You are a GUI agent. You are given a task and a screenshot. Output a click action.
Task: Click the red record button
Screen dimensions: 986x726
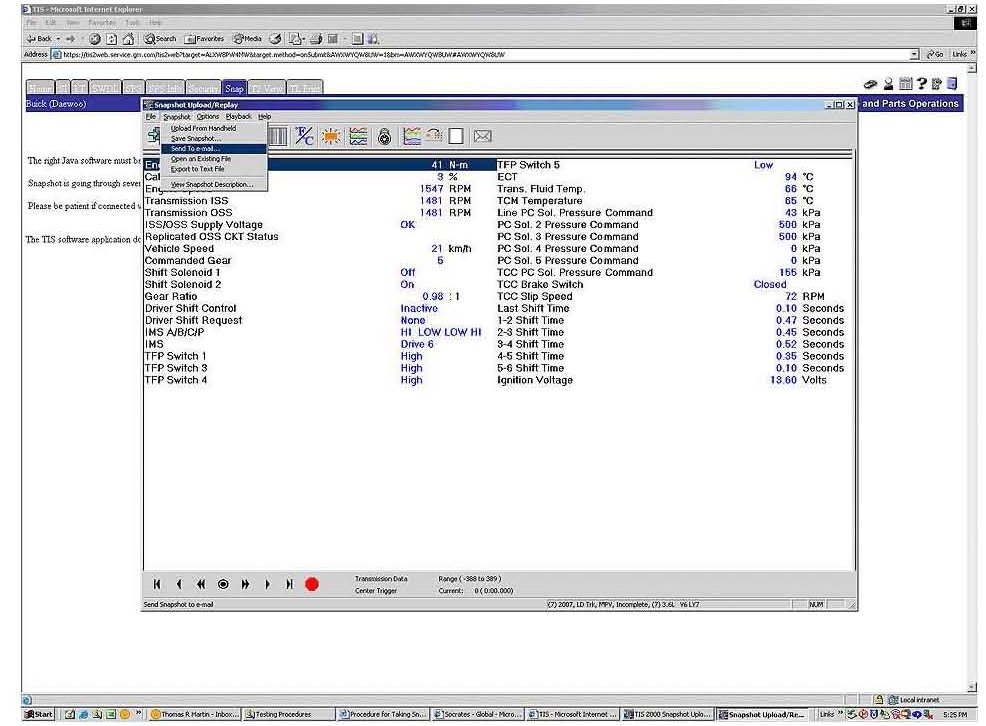coord(311,584)
